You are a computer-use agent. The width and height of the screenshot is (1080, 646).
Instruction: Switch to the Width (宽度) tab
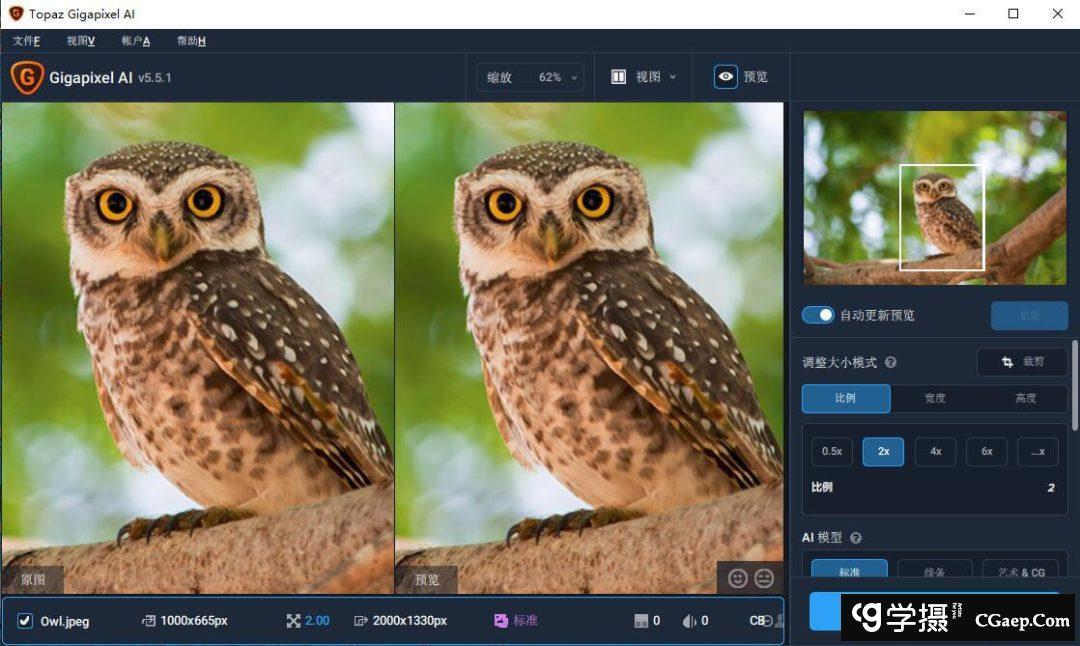pos(934,398)
